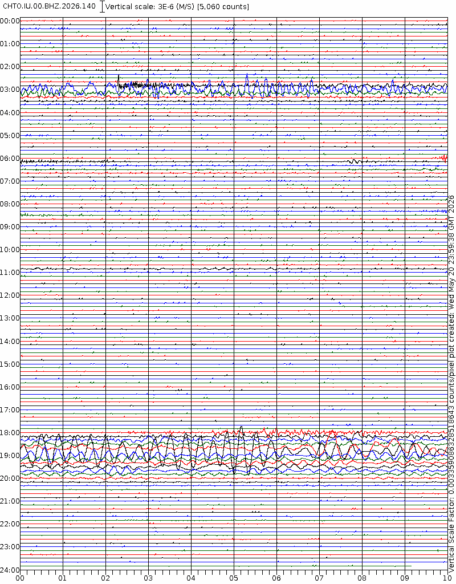Image resolution: width=456 pixels, height=584 pixels.
Task: Click the 06:00 hour label on left axis
Action: pyautogui.click(x=10, y=158)
